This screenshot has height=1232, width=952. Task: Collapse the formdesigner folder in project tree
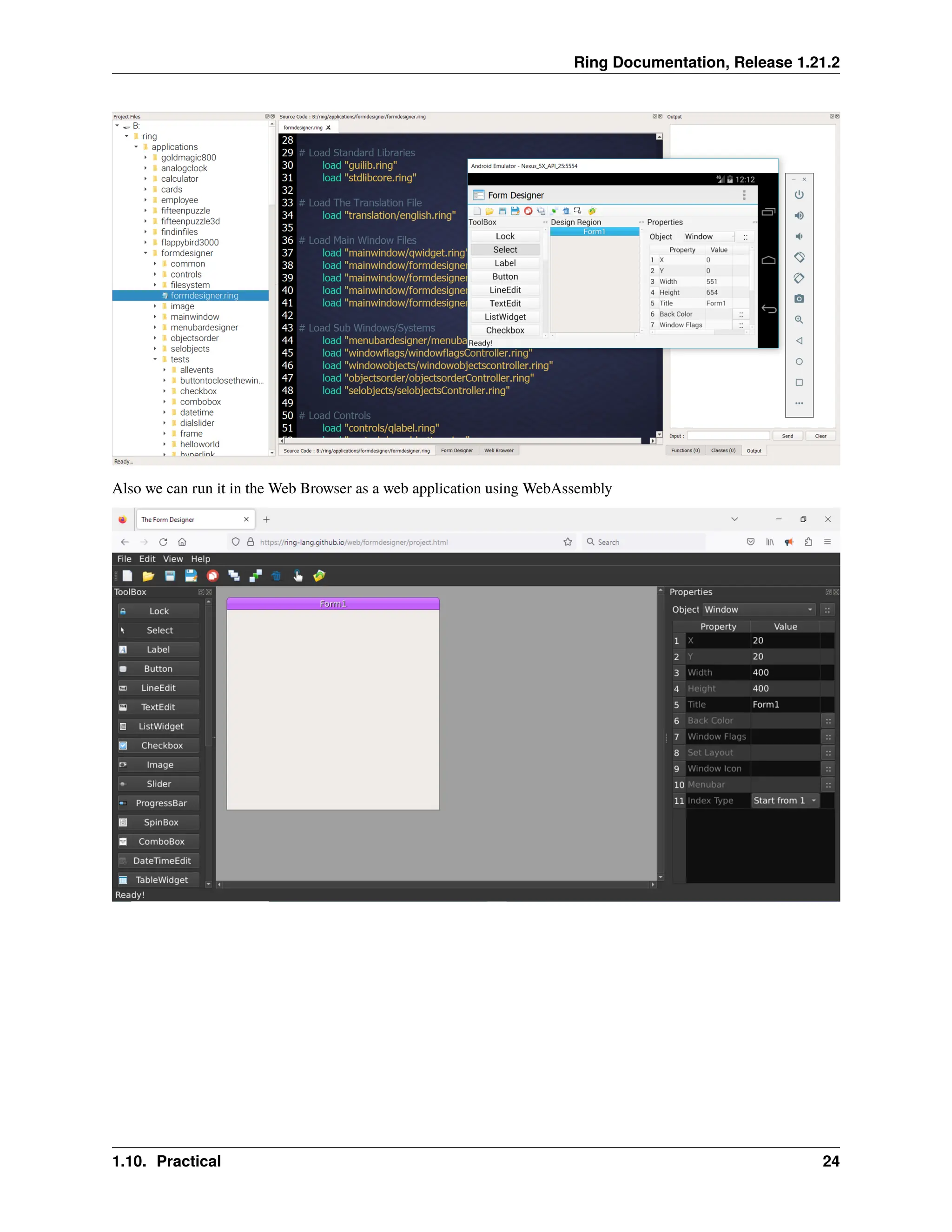click(145, 253)
